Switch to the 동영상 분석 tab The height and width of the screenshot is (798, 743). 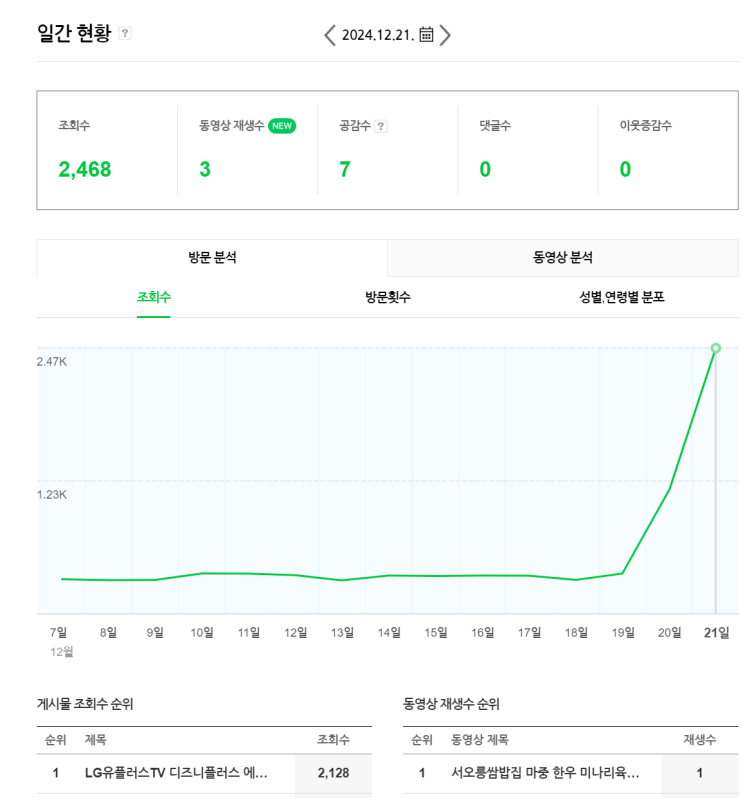pyautogui.click(x=563, y=257)
